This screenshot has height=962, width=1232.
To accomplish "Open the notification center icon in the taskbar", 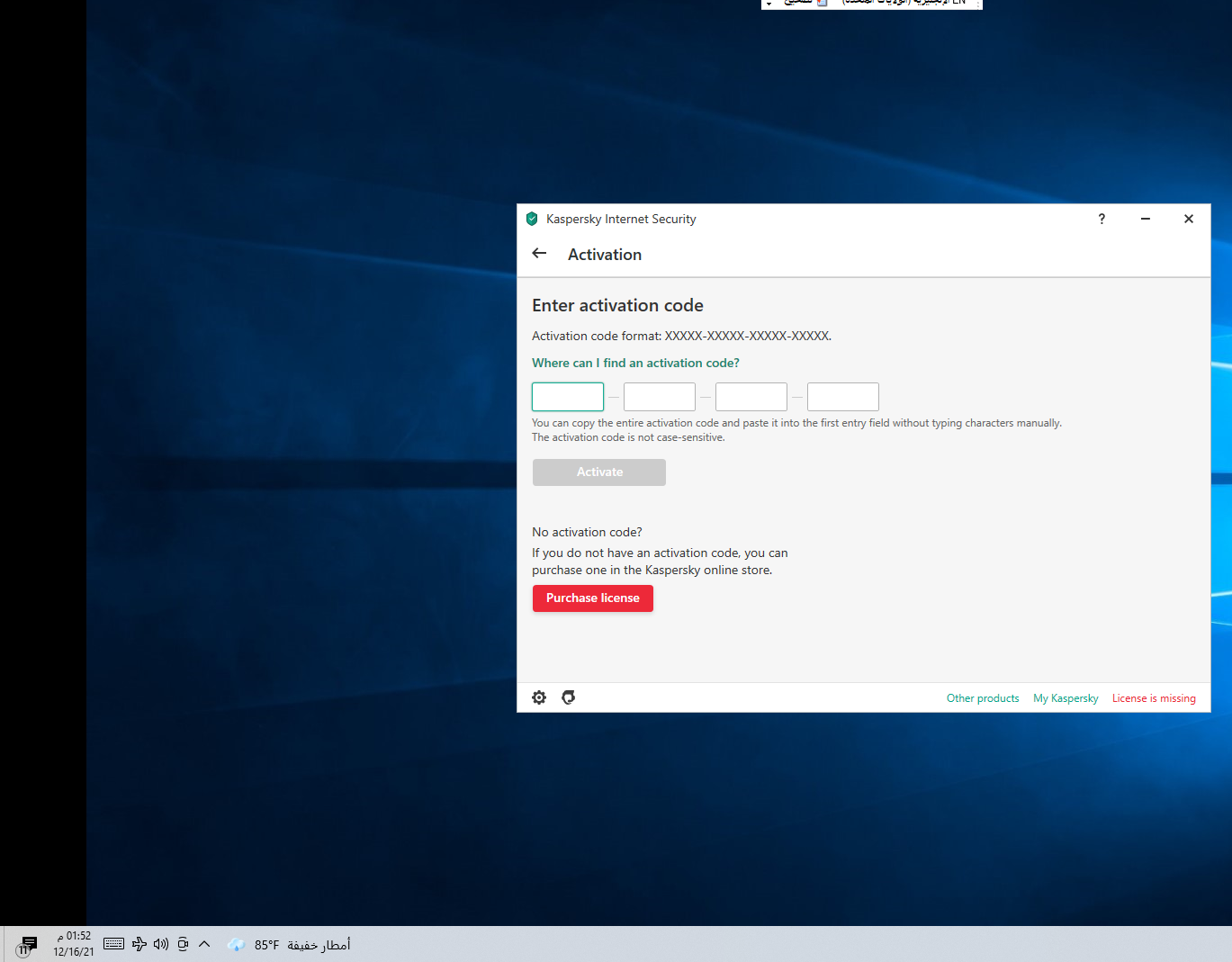I will [x=27, y=944].
